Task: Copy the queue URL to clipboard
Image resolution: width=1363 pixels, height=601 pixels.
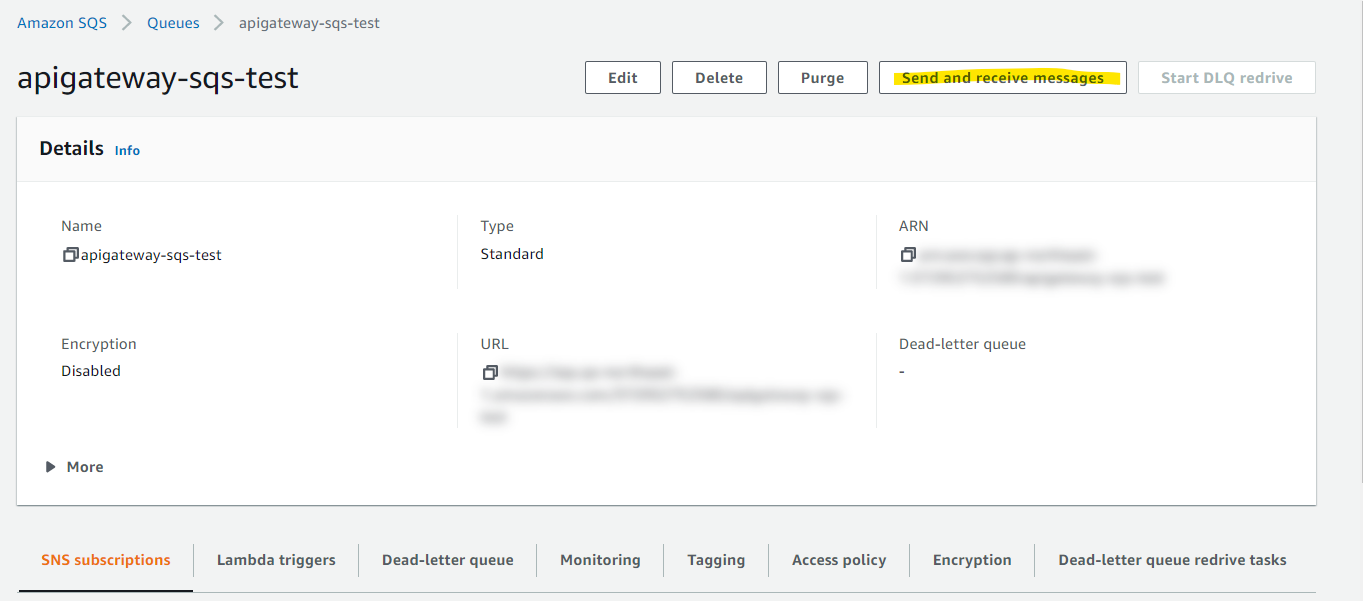Action: [490, 372]
